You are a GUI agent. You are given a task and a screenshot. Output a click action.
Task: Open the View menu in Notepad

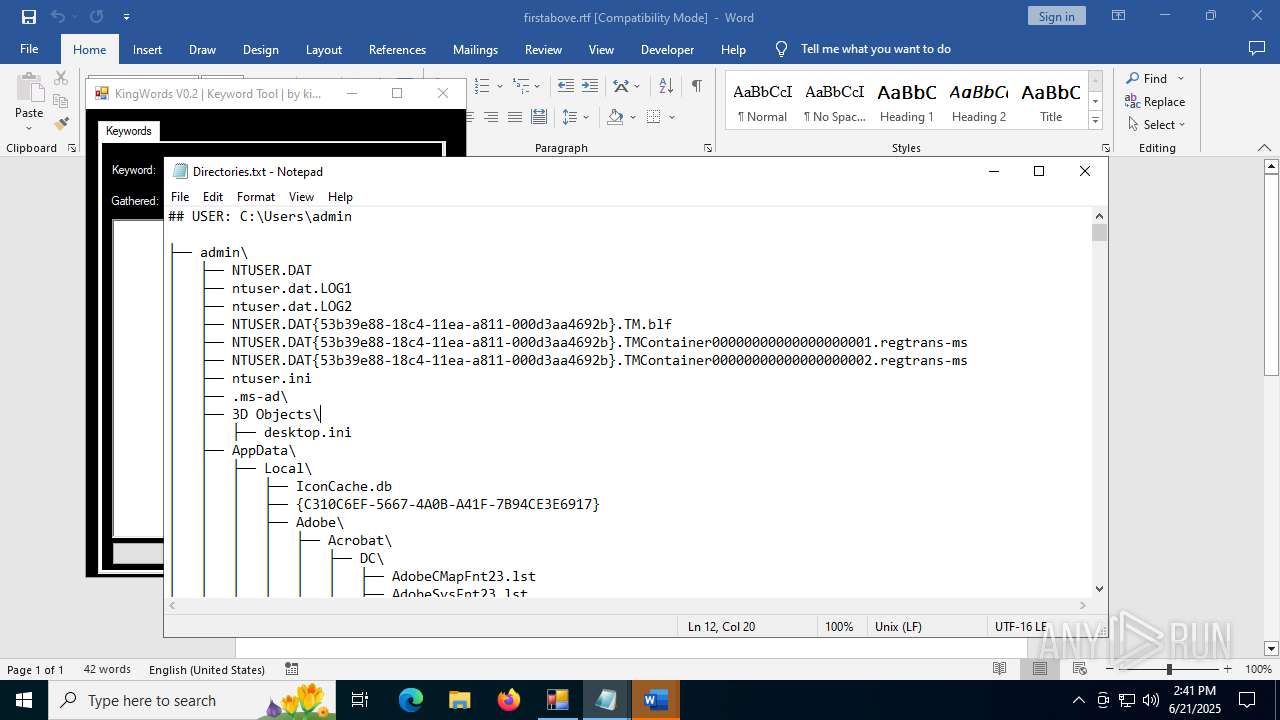[x=301, y=197]
